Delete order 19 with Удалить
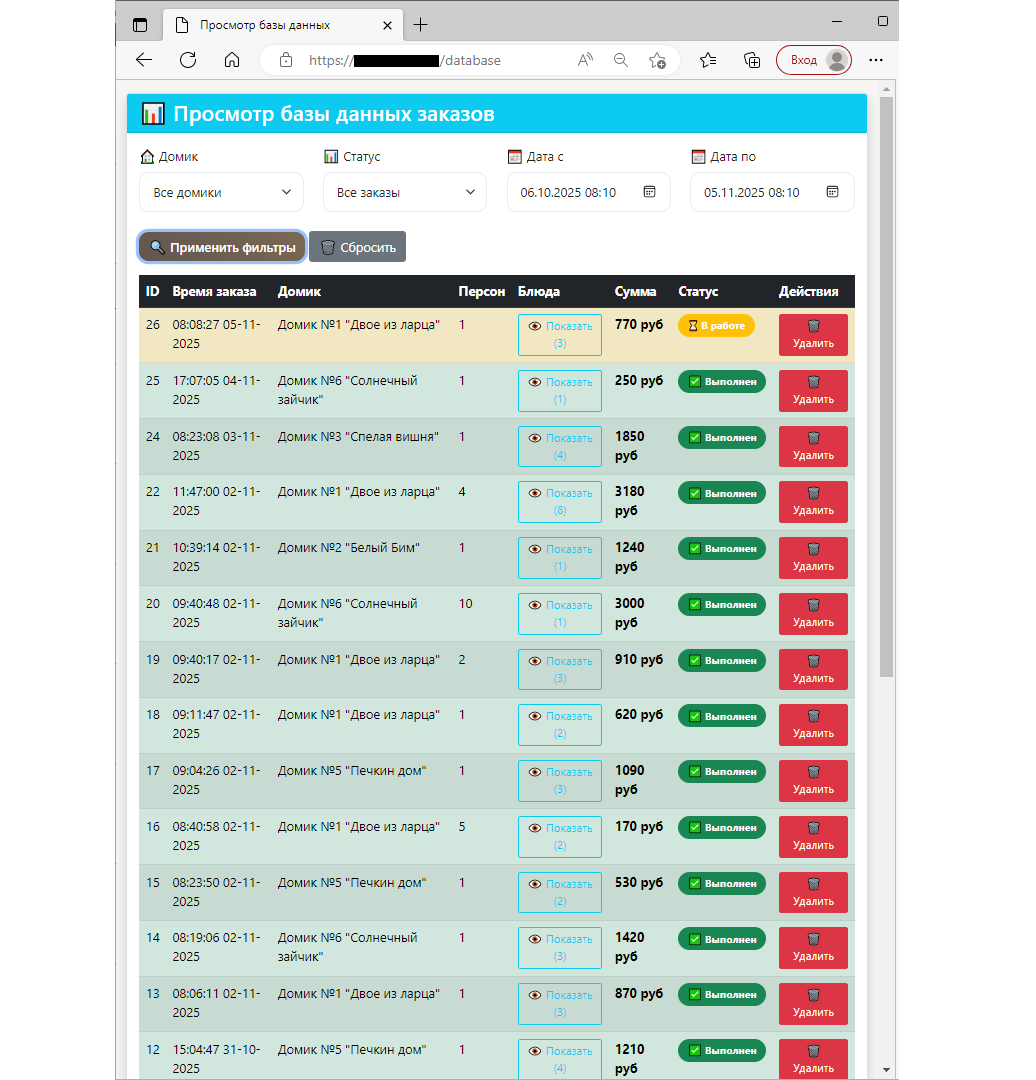Viewport: 1036px width, 1080px height. tap(814, 669)
